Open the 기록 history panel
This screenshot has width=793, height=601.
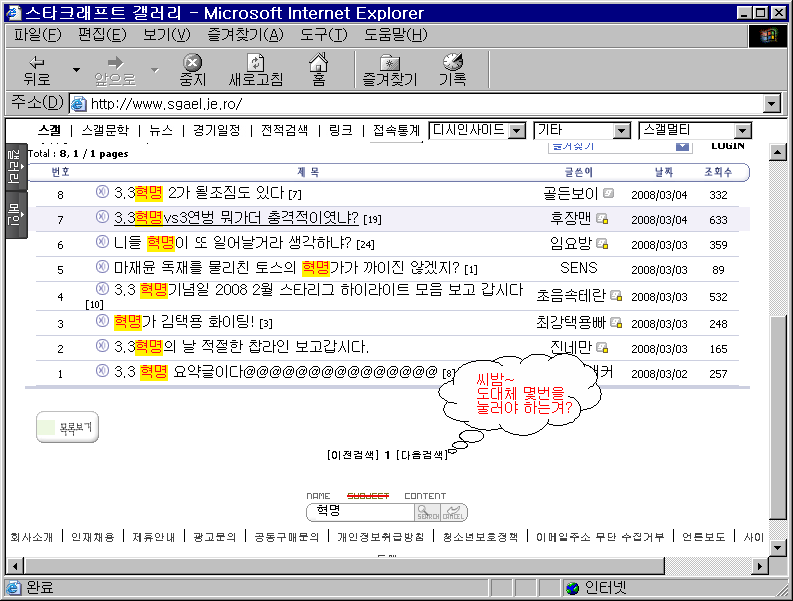(453, 70)
